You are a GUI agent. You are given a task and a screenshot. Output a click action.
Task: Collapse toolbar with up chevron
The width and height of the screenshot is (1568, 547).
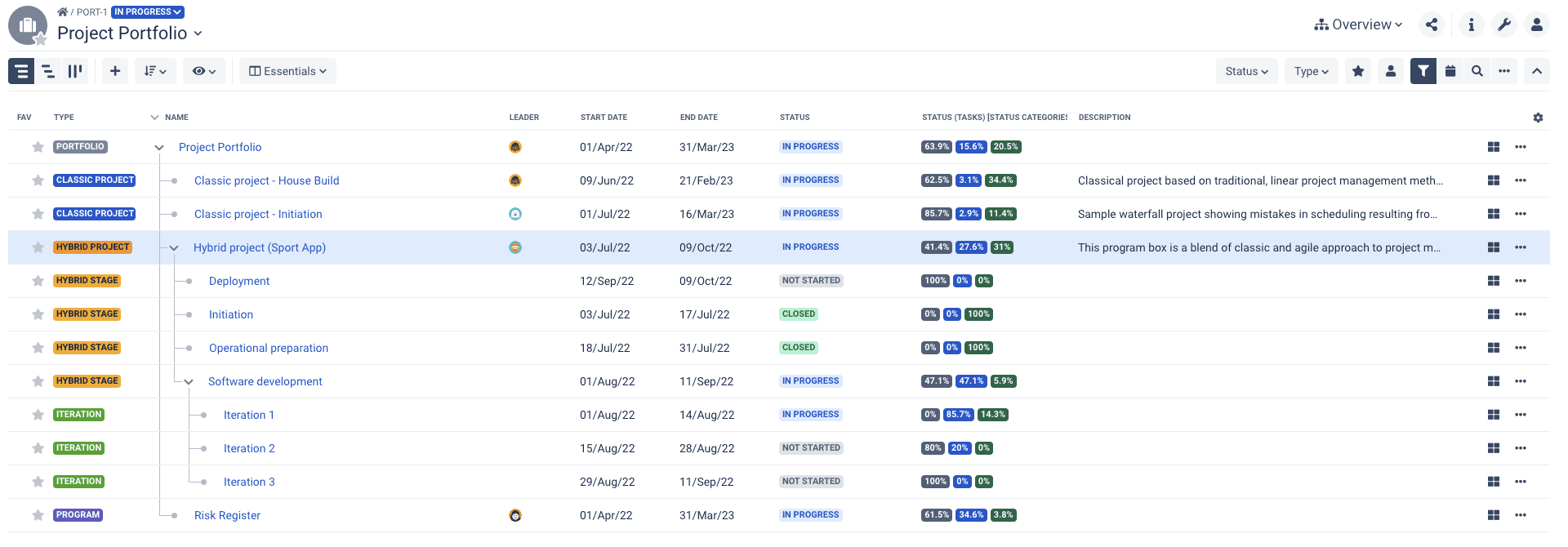point(1537,71)
